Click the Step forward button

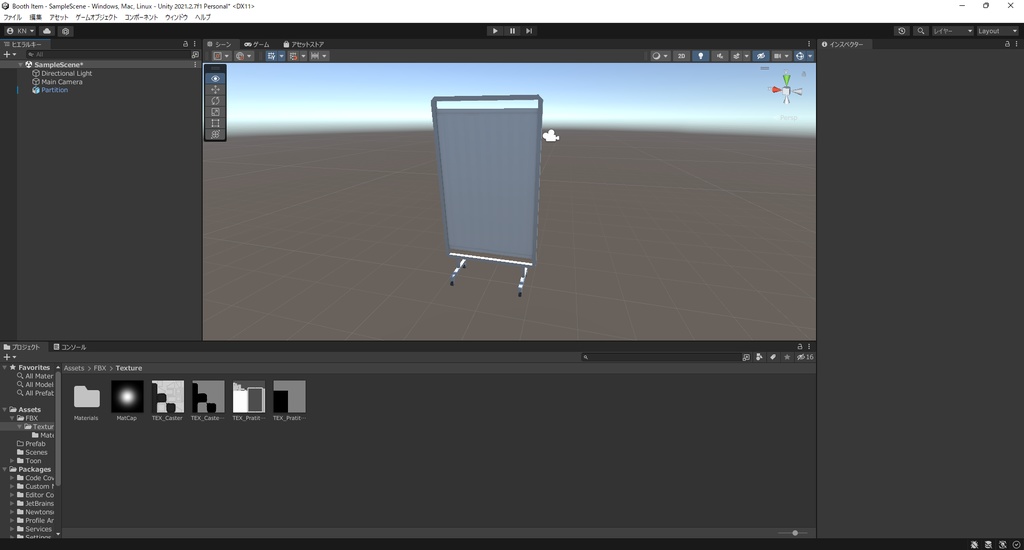[529, 31]
